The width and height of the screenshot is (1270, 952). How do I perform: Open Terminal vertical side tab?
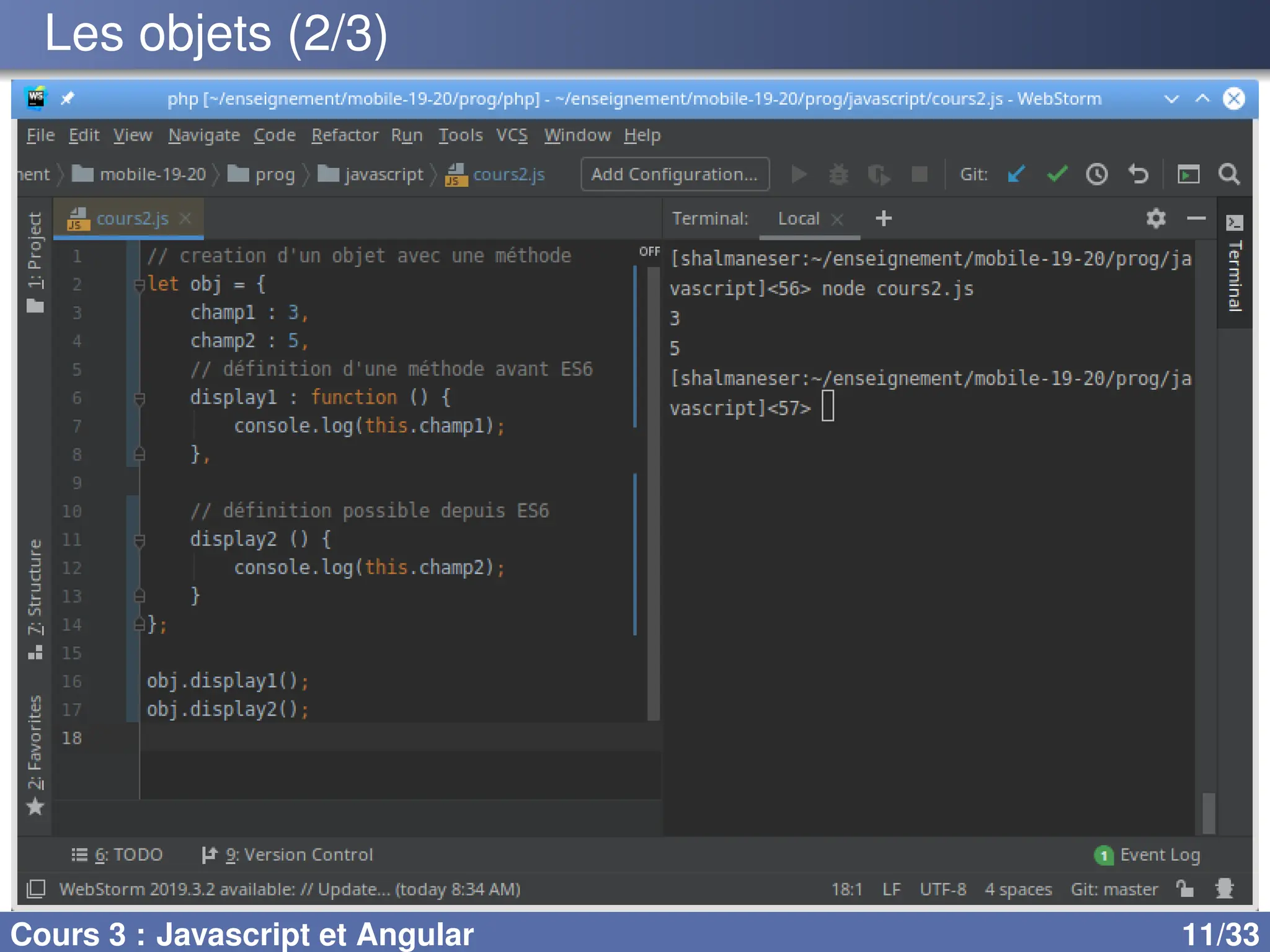click(x=1235, y=263)
